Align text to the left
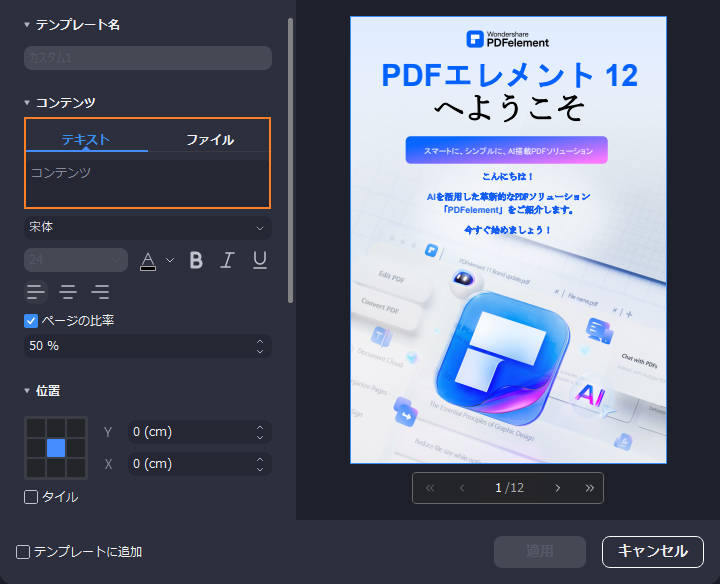The width and height of the screenshot is (720, 584). [36, 292]
